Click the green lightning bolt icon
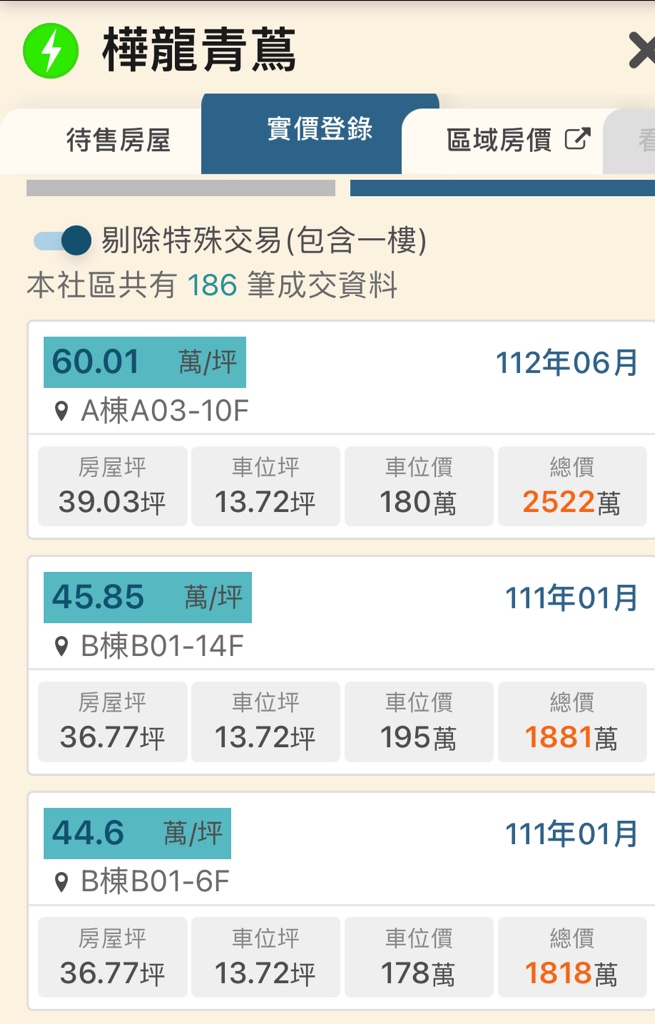 pyautogui.click(x=50, y=50)
